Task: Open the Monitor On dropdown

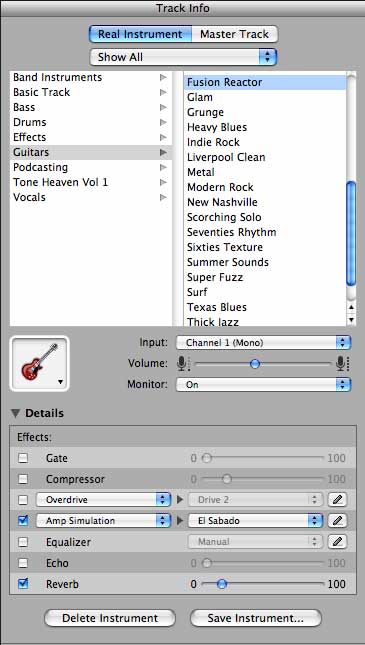Action: pyautogui.click(x=263, y=385)
